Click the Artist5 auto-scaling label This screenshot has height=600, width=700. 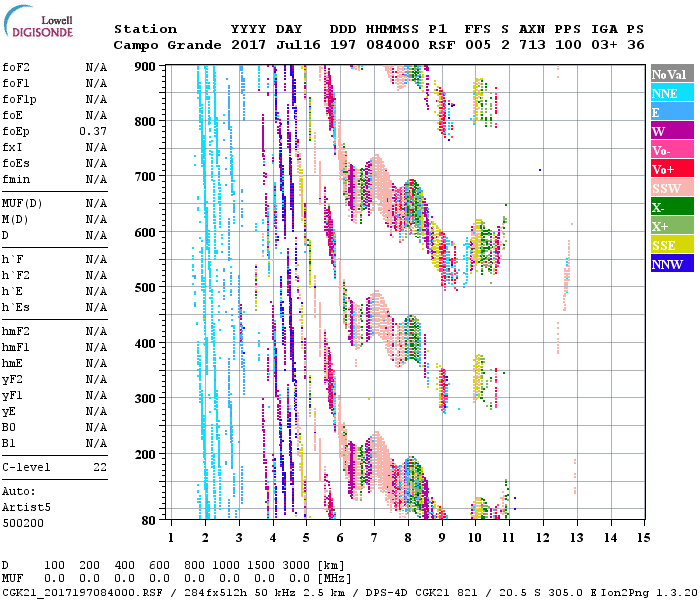(x=22, y=507)
